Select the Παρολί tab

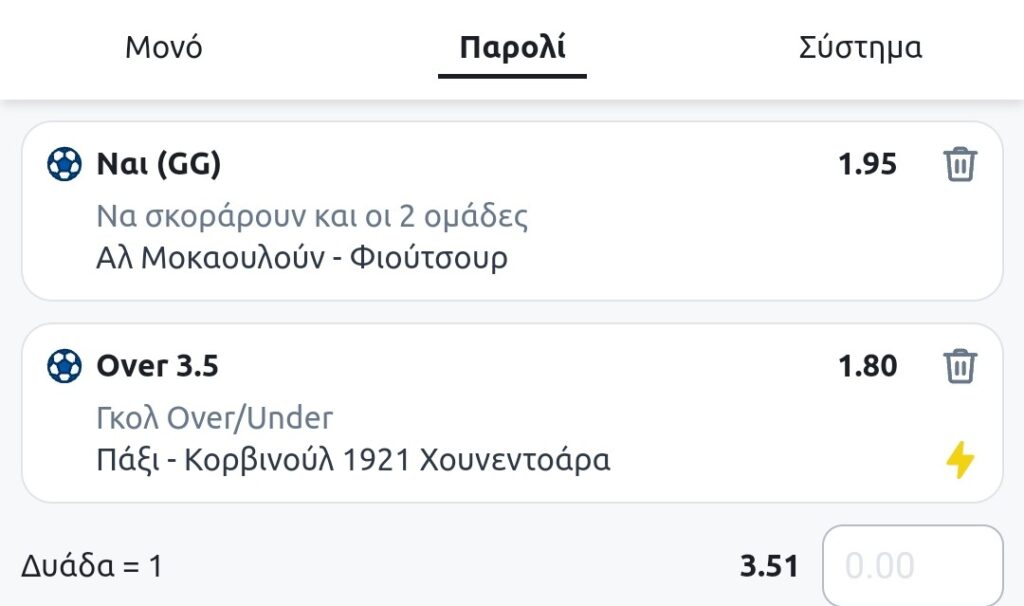click(x=512, y=47)
